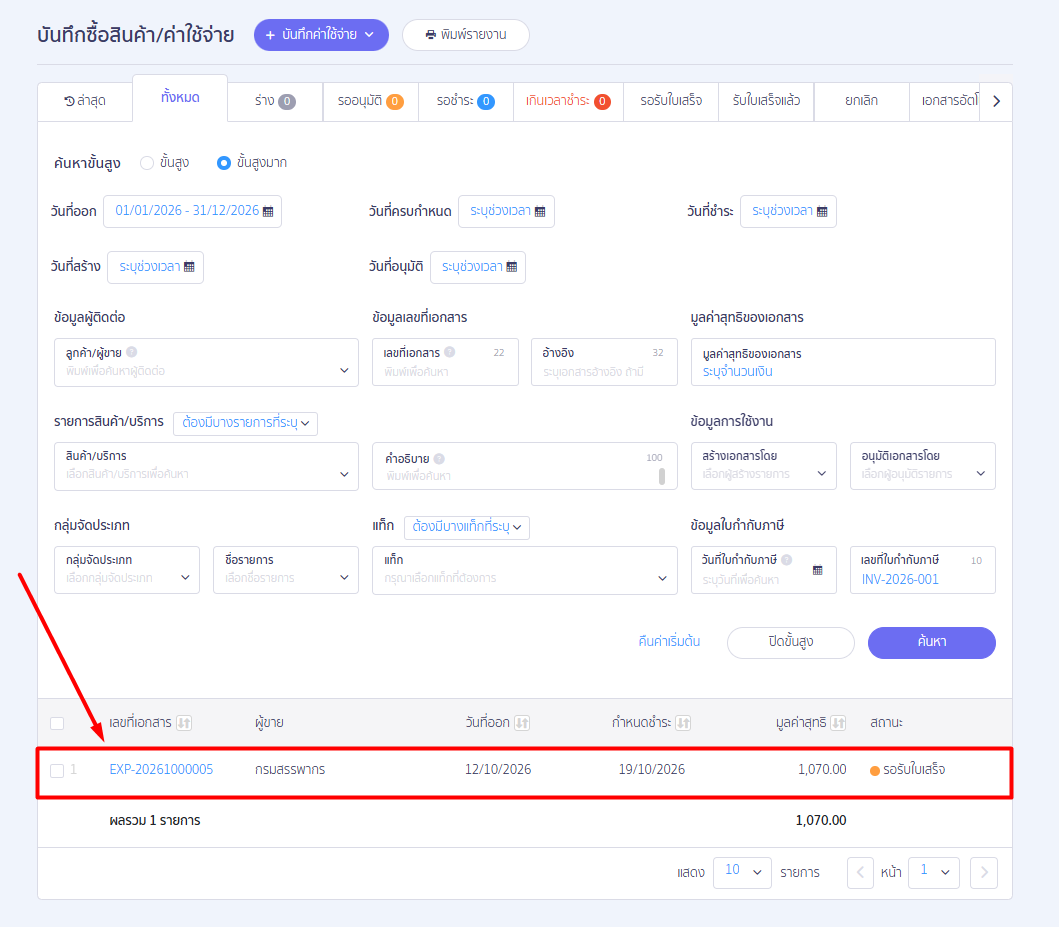Screen dimensions: 1059x927
Task: Open calendar icon in วันที่ออก field
Action: [x=268, y=211]
